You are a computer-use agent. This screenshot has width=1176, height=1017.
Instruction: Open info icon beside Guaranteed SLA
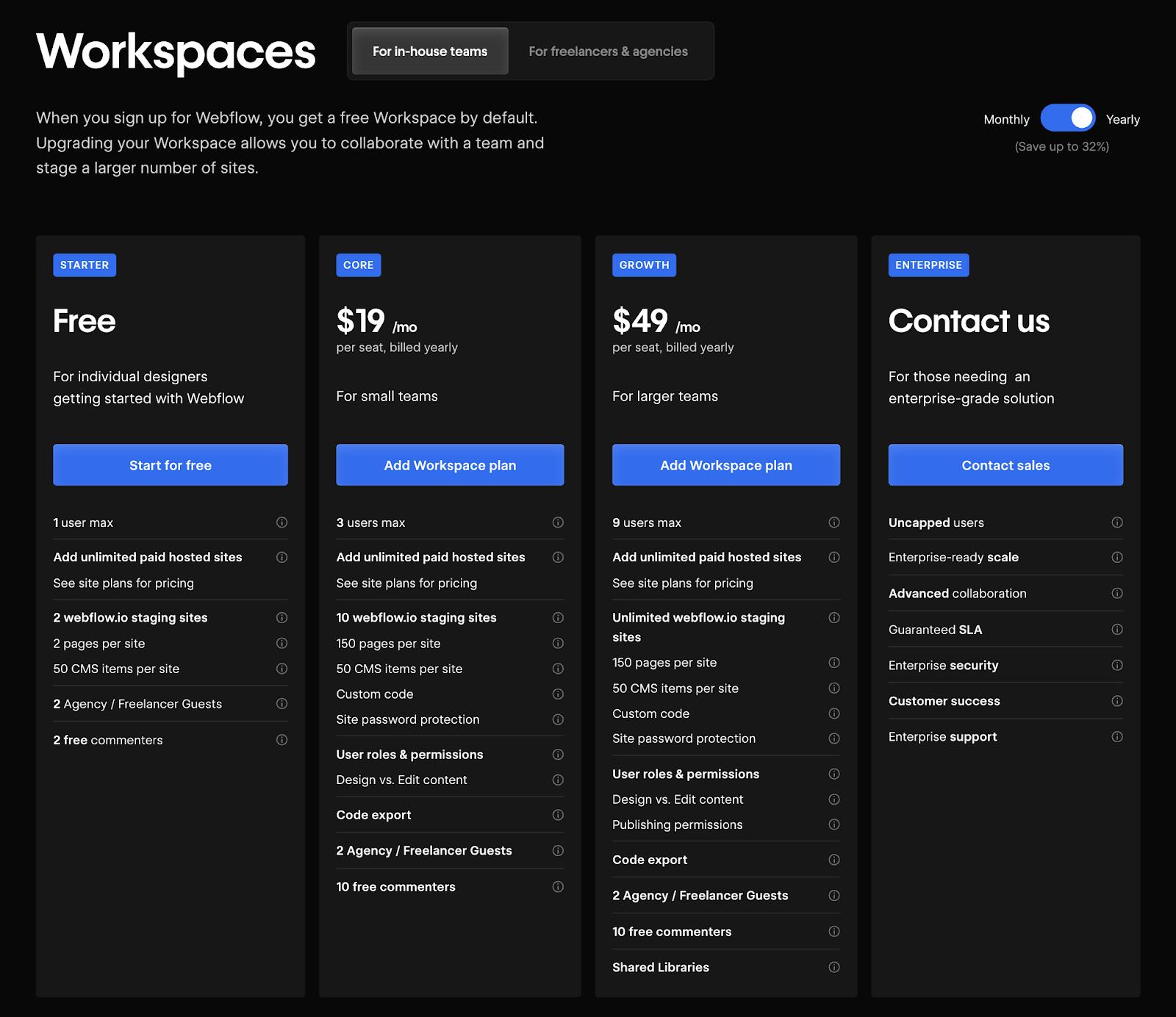pyautogui.click(x=1117, y=629)
